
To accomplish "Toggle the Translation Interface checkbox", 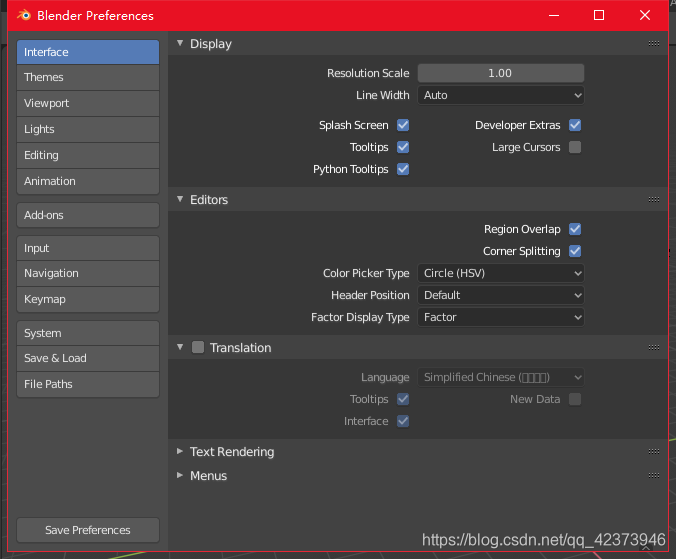I will tap(403, 422).
